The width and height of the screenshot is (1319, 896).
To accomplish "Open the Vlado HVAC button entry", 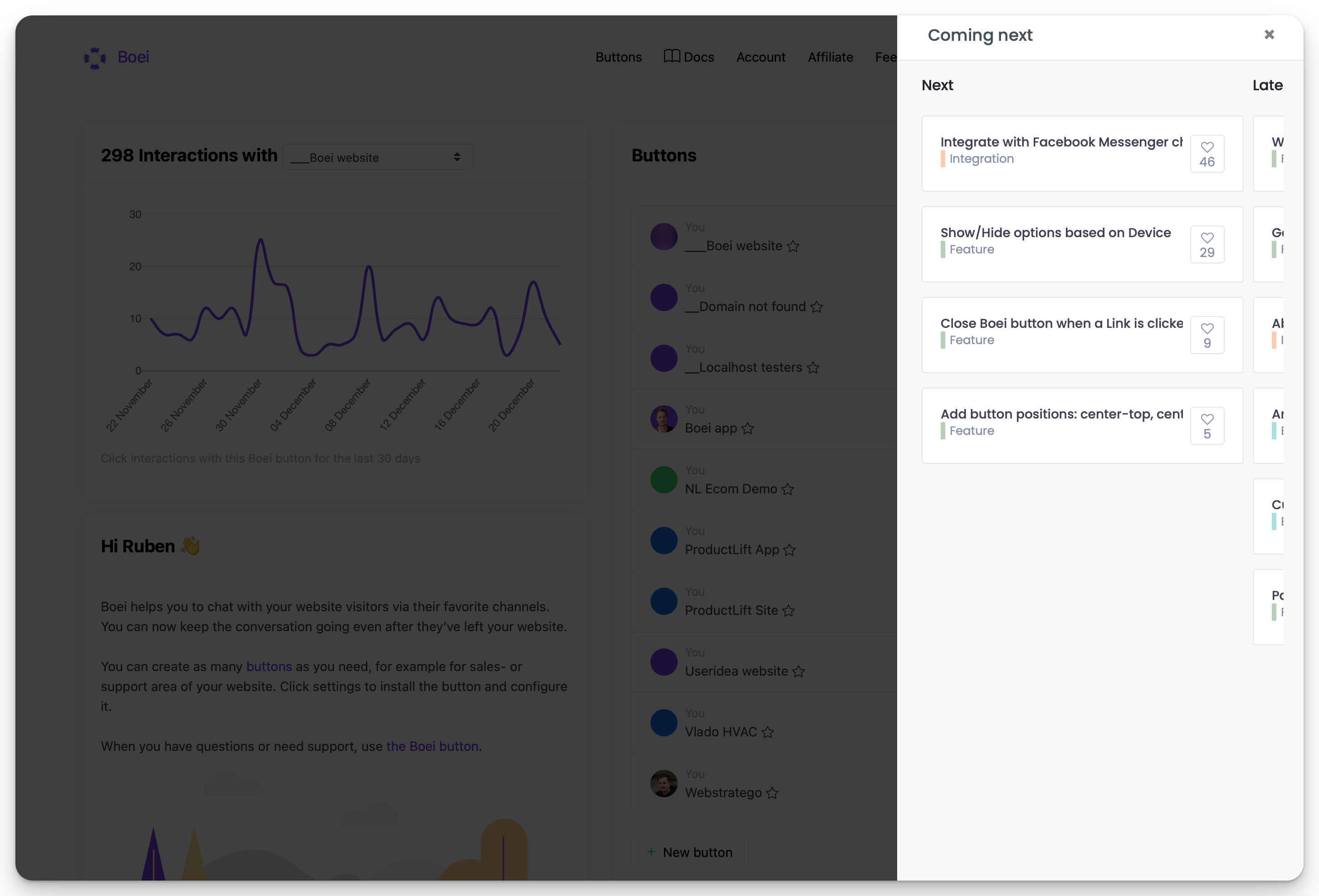I will coord(720,732).
